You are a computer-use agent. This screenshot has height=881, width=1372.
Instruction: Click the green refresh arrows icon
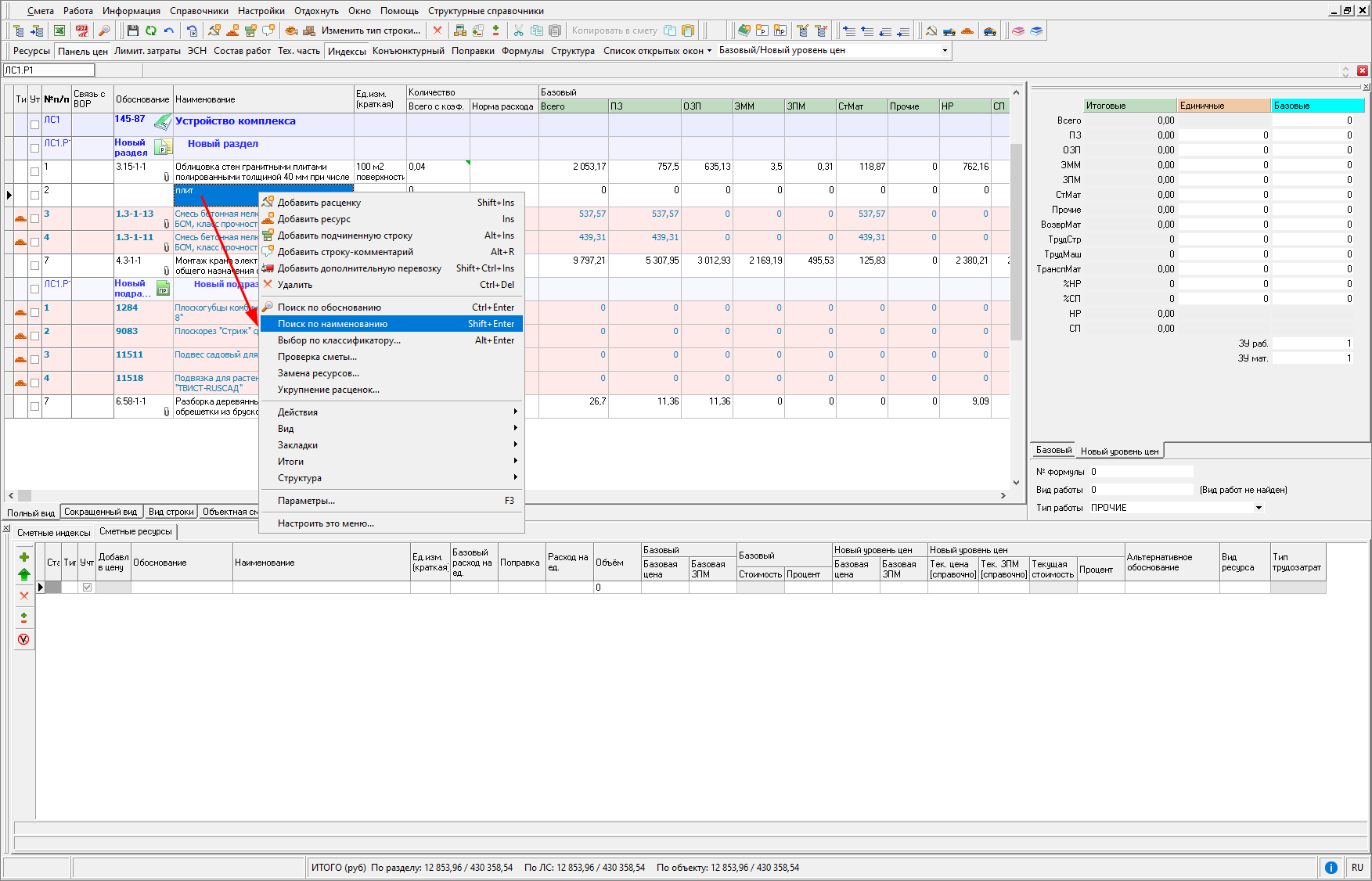pyautogui.click(x=150, y=31)
